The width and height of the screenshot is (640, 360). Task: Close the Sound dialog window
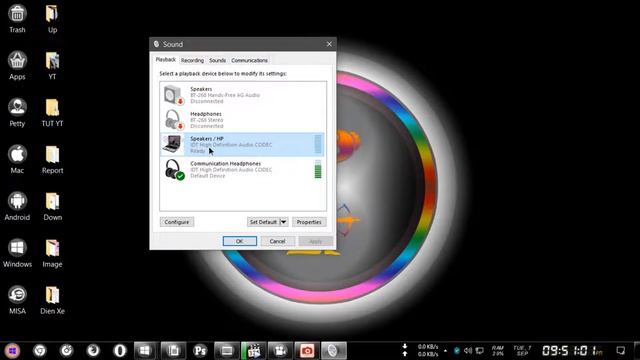click(x=329, y=44)
